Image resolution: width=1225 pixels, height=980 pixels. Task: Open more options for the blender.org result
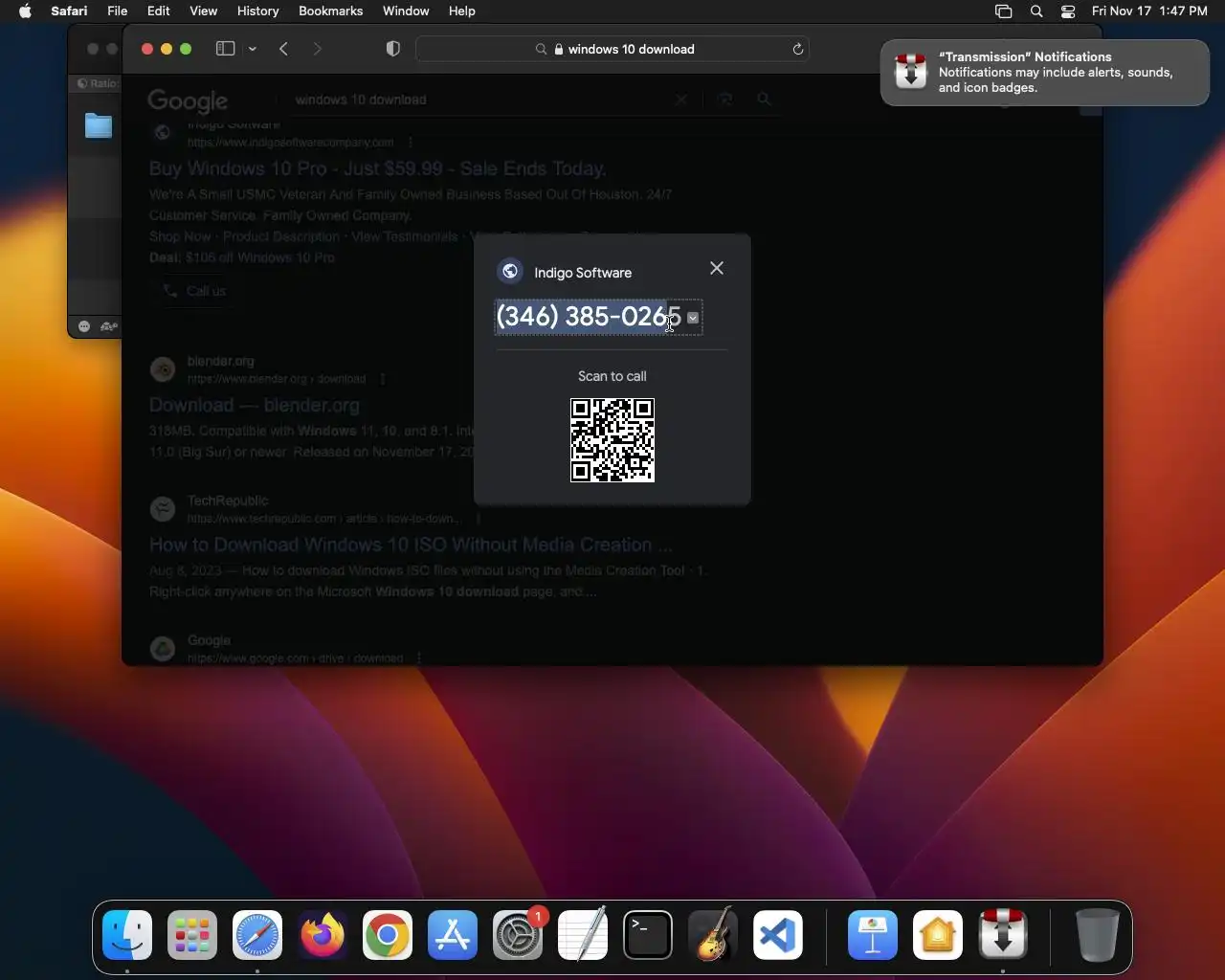tap(383, 379)
